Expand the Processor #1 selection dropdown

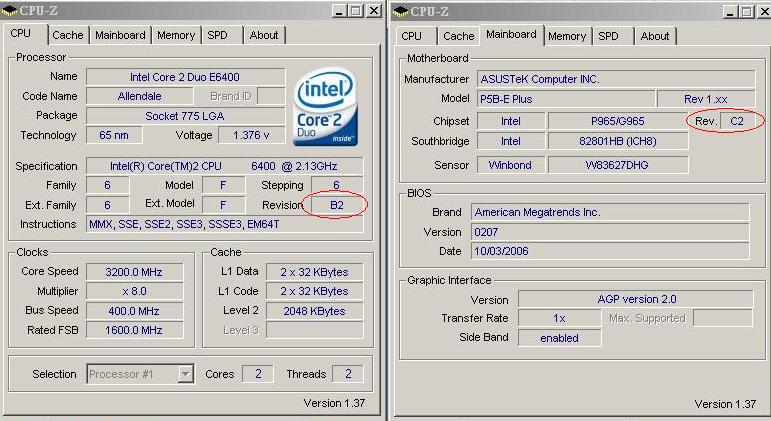[185, 374]
